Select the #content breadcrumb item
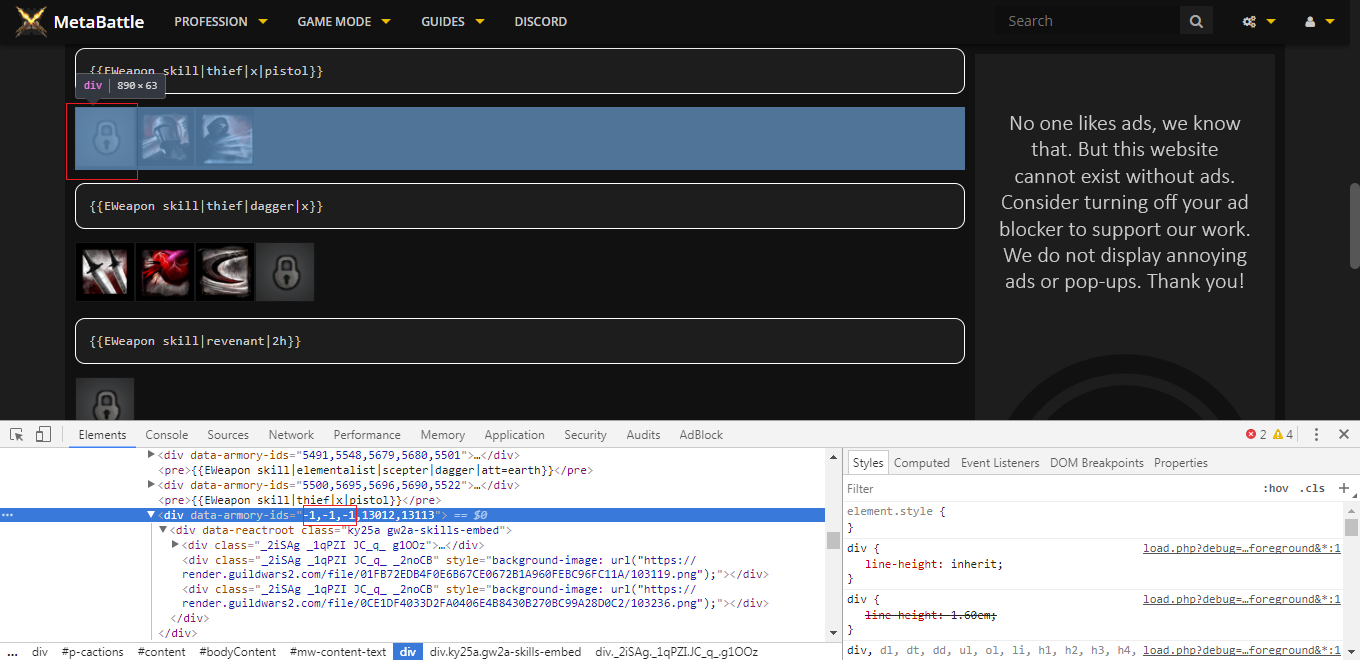 [162, 652]
